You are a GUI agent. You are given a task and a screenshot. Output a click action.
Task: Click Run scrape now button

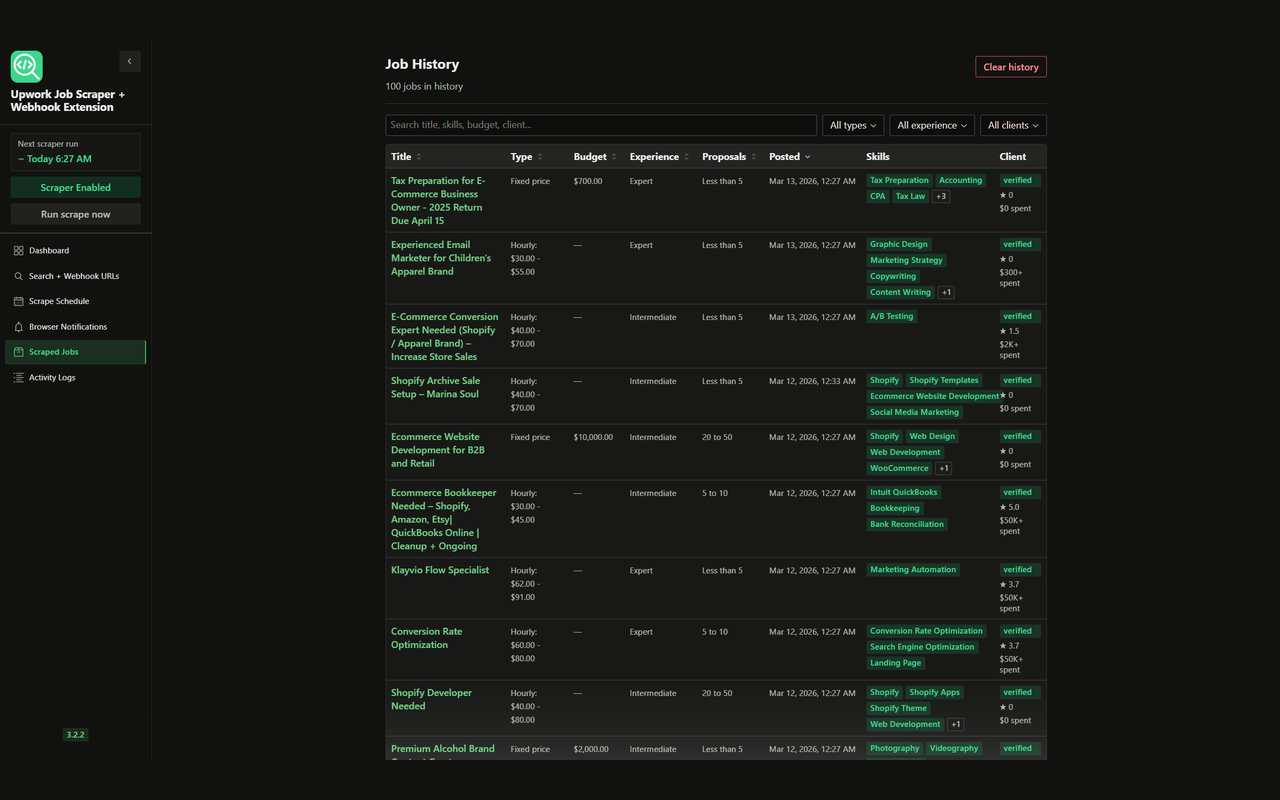click(76, 214)
